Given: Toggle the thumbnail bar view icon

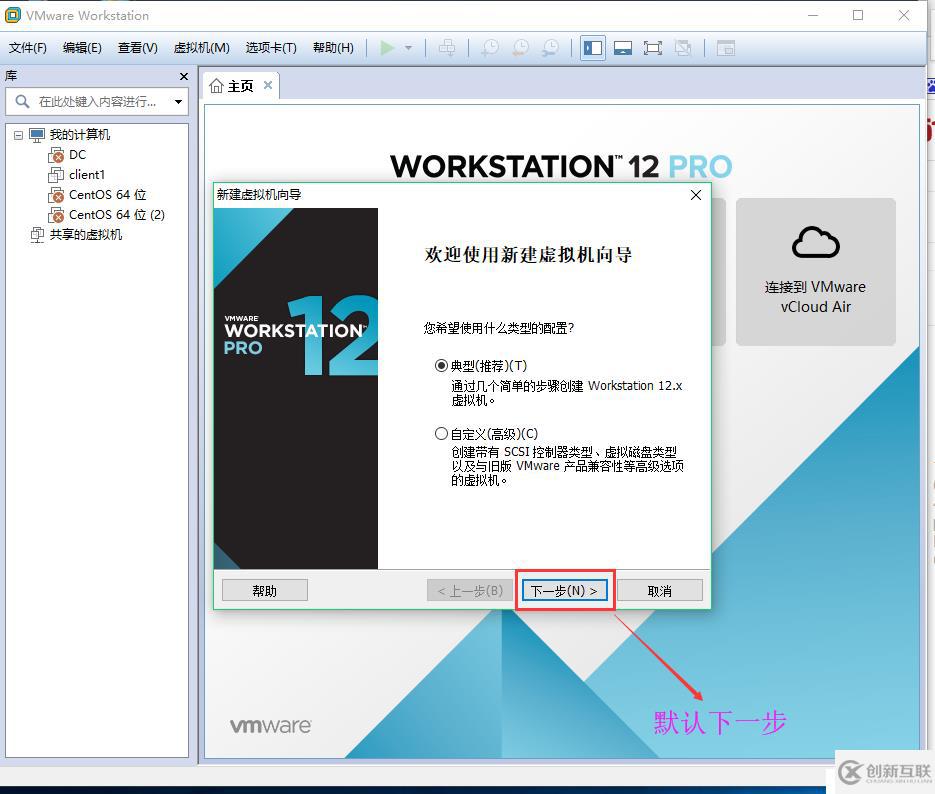Looking at the screenshot, I should coord(623,48).
